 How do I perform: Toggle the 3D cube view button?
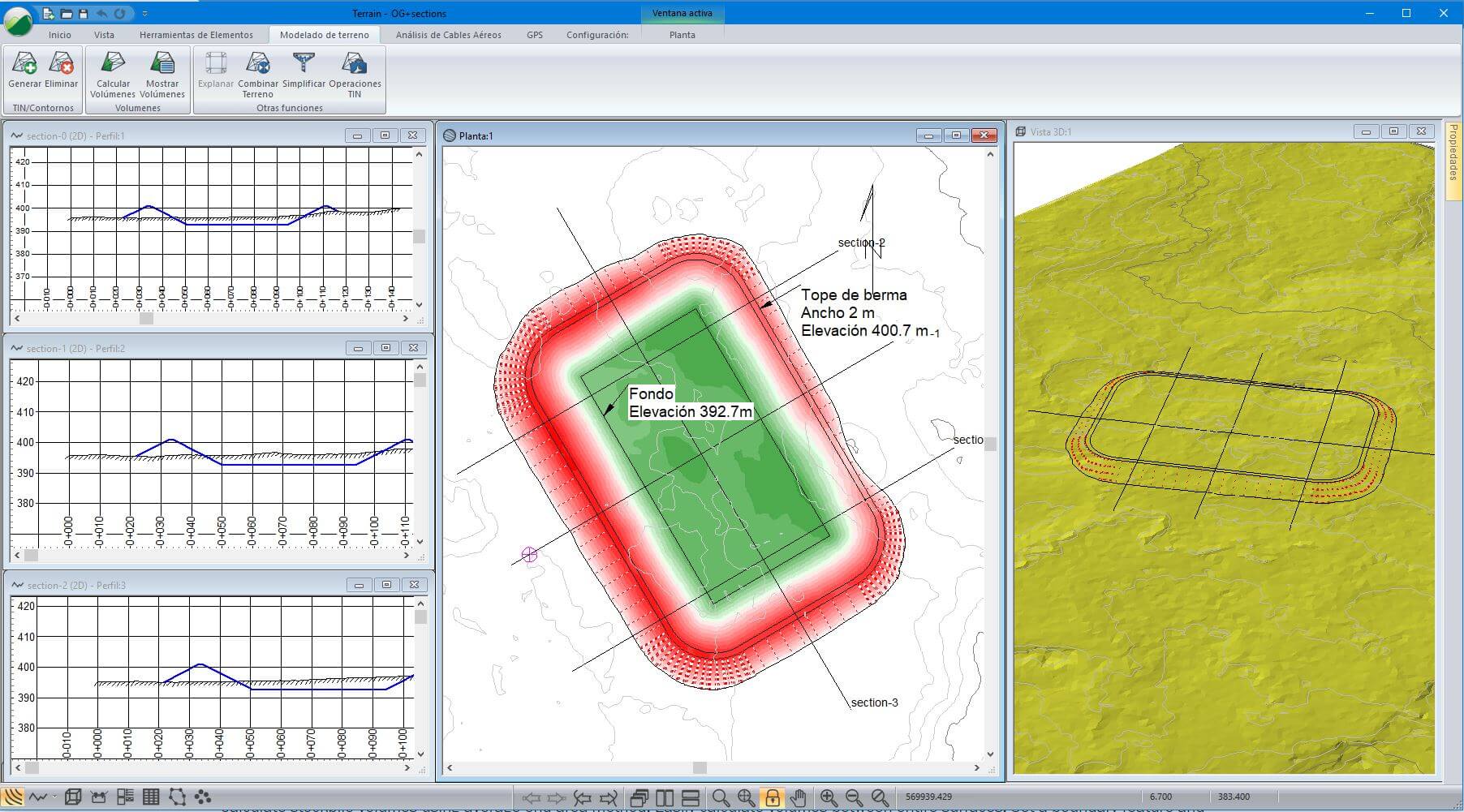point(73,797)
